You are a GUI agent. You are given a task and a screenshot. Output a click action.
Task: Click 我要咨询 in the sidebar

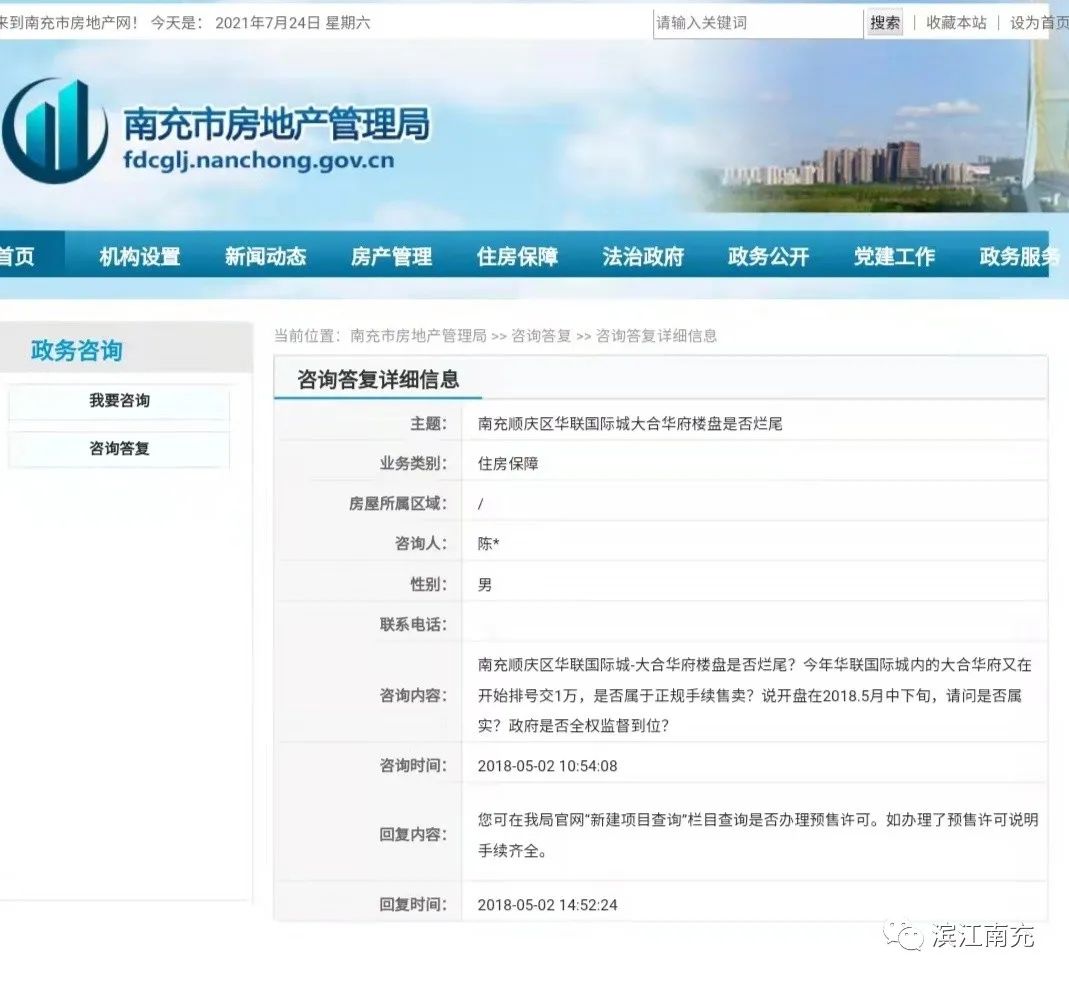point(119,401)
